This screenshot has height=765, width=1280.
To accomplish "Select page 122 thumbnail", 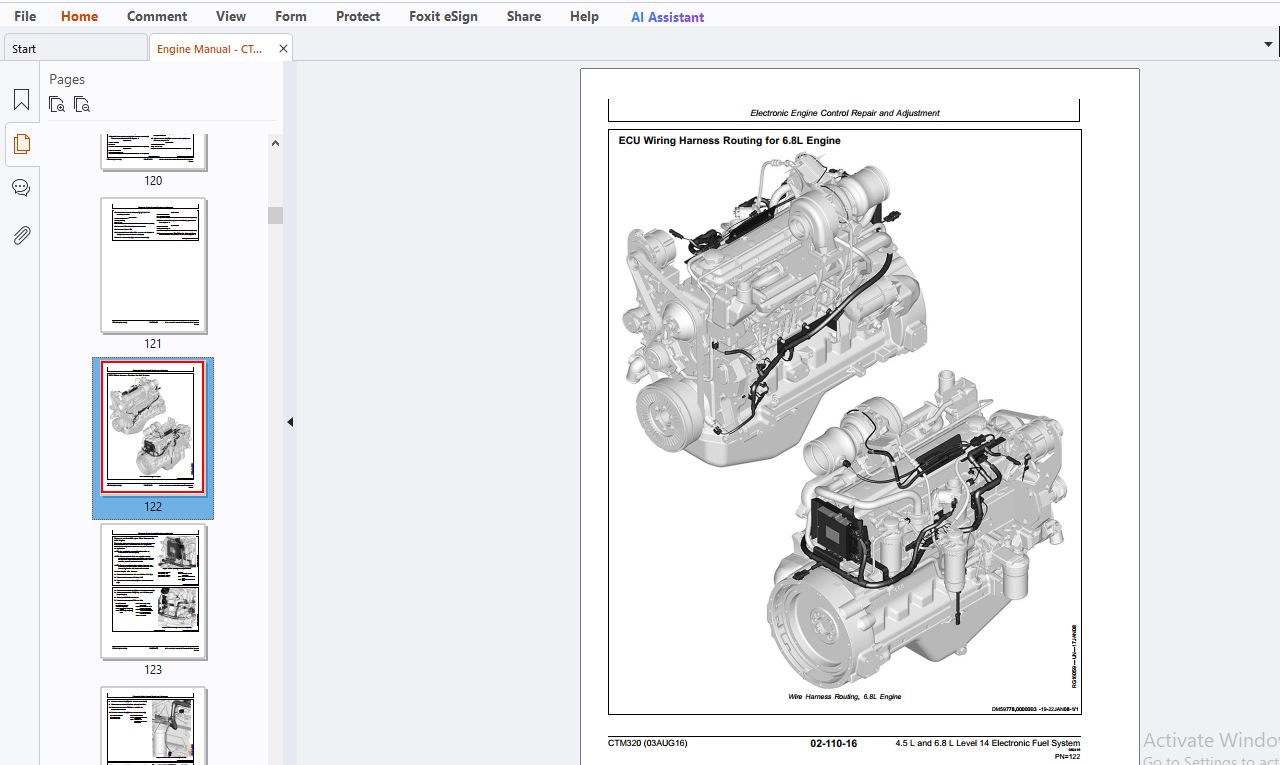I will click(x=153, y=428).
